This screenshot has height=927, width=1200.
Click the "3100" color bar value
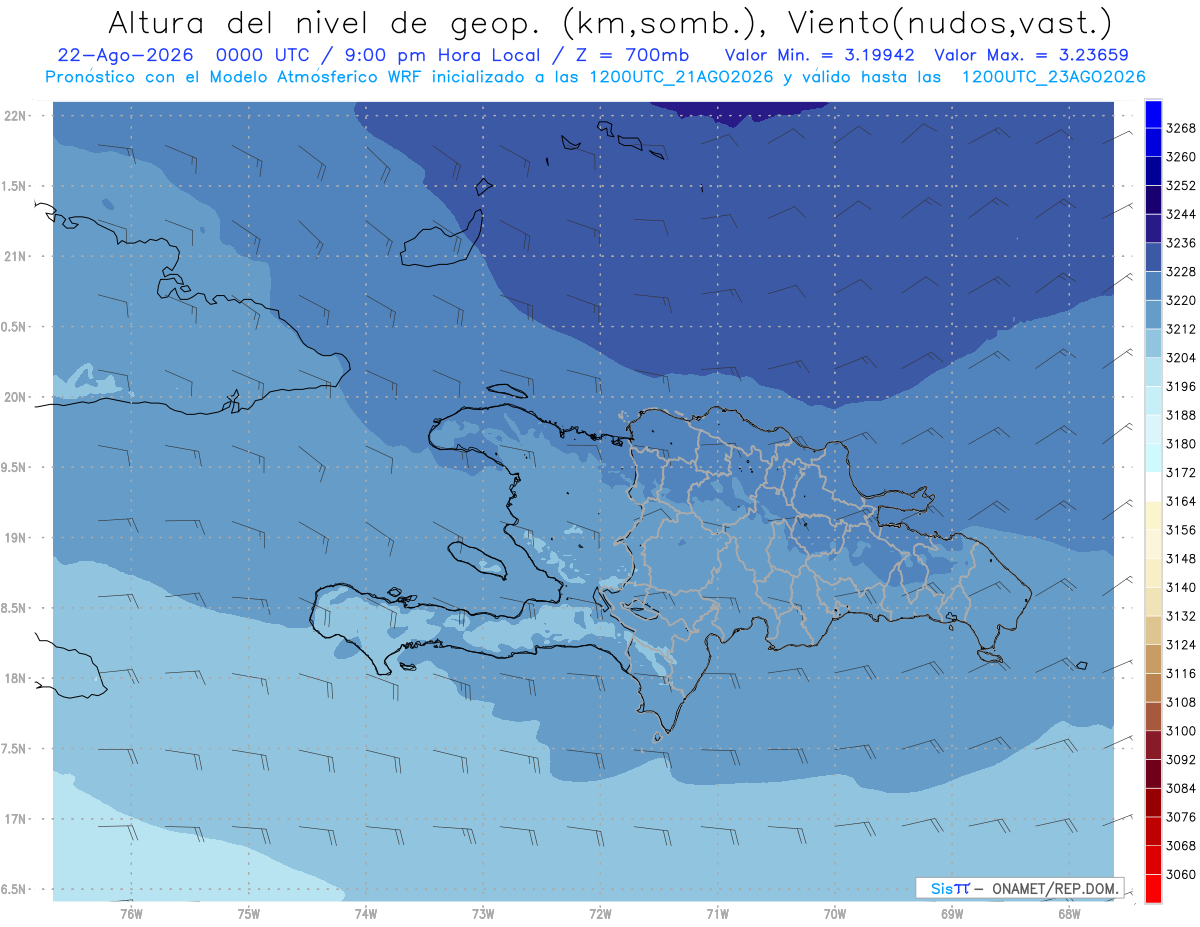click(x=1182, y=731)
